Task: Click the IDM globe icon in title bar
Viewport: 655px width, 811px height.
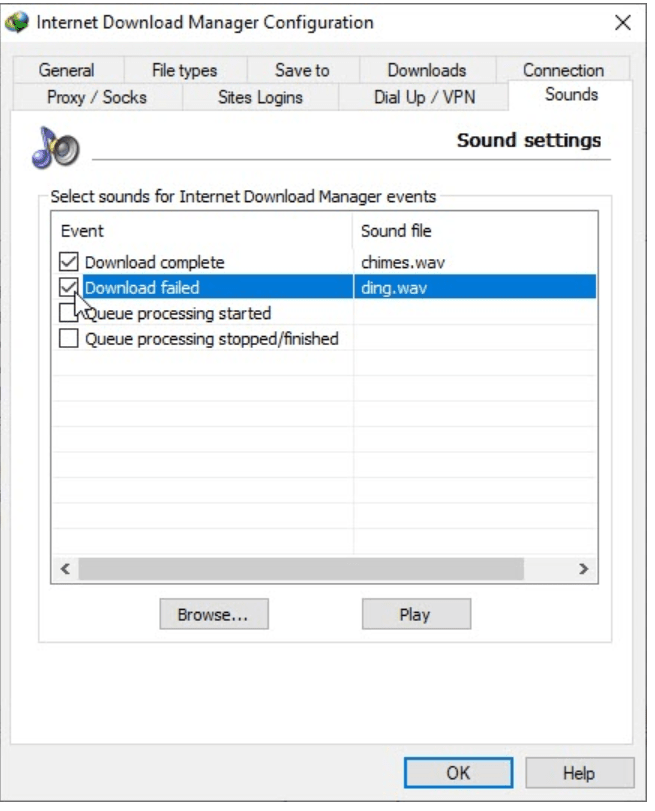Action: tap(18, 22)
